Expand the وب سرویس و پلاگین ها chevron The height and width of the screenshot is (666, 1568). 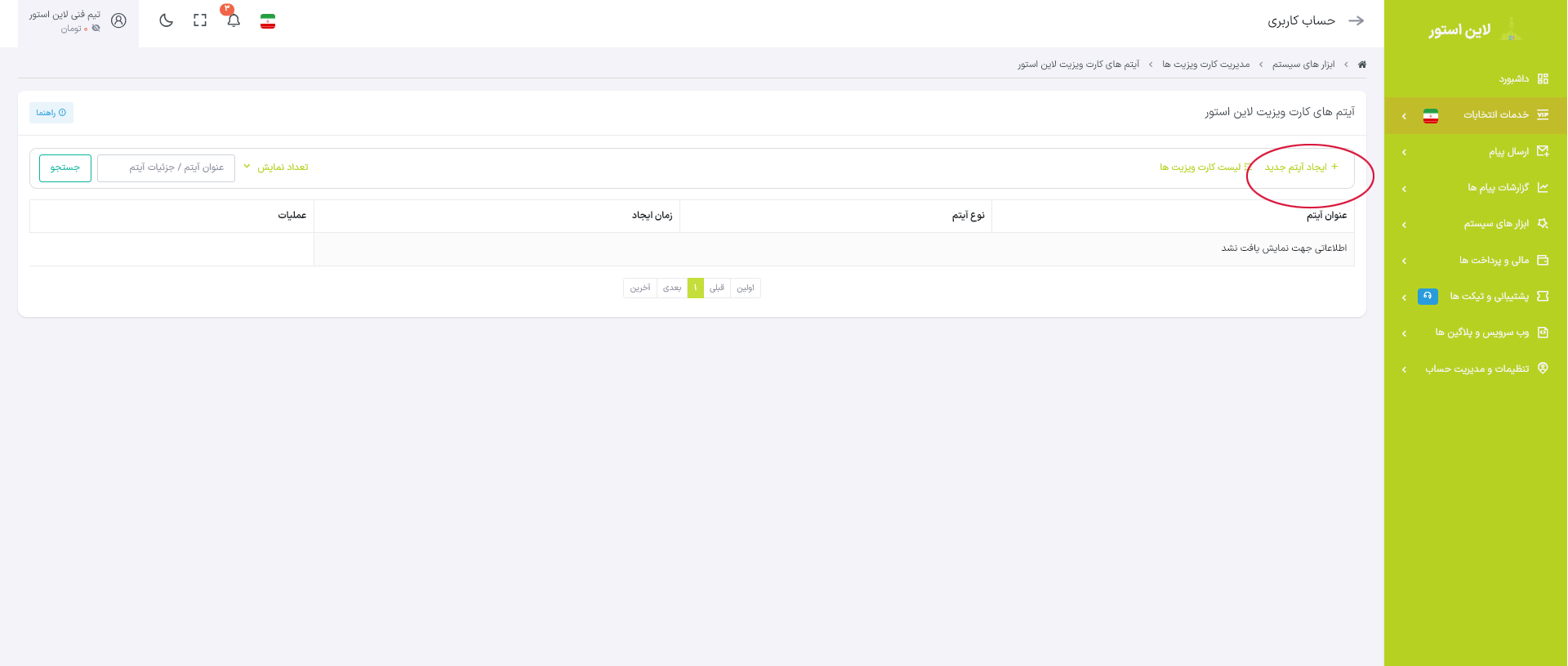(1404, 333)
